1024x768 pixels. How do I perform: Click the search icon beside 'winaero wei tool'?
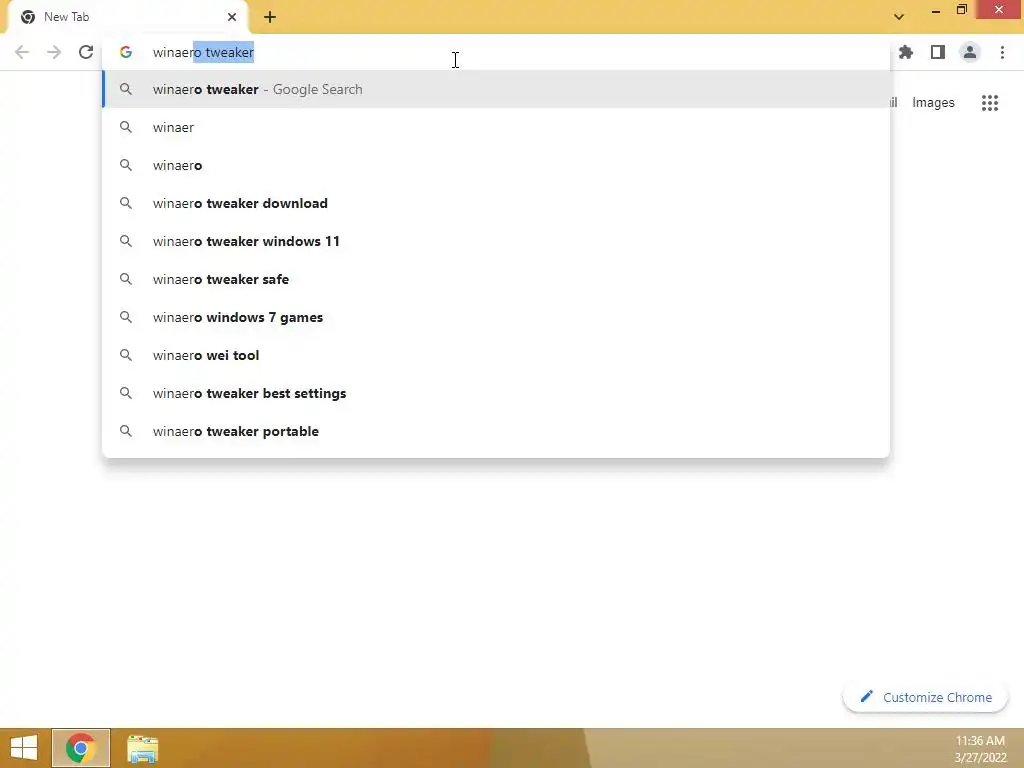click(126, 355)
